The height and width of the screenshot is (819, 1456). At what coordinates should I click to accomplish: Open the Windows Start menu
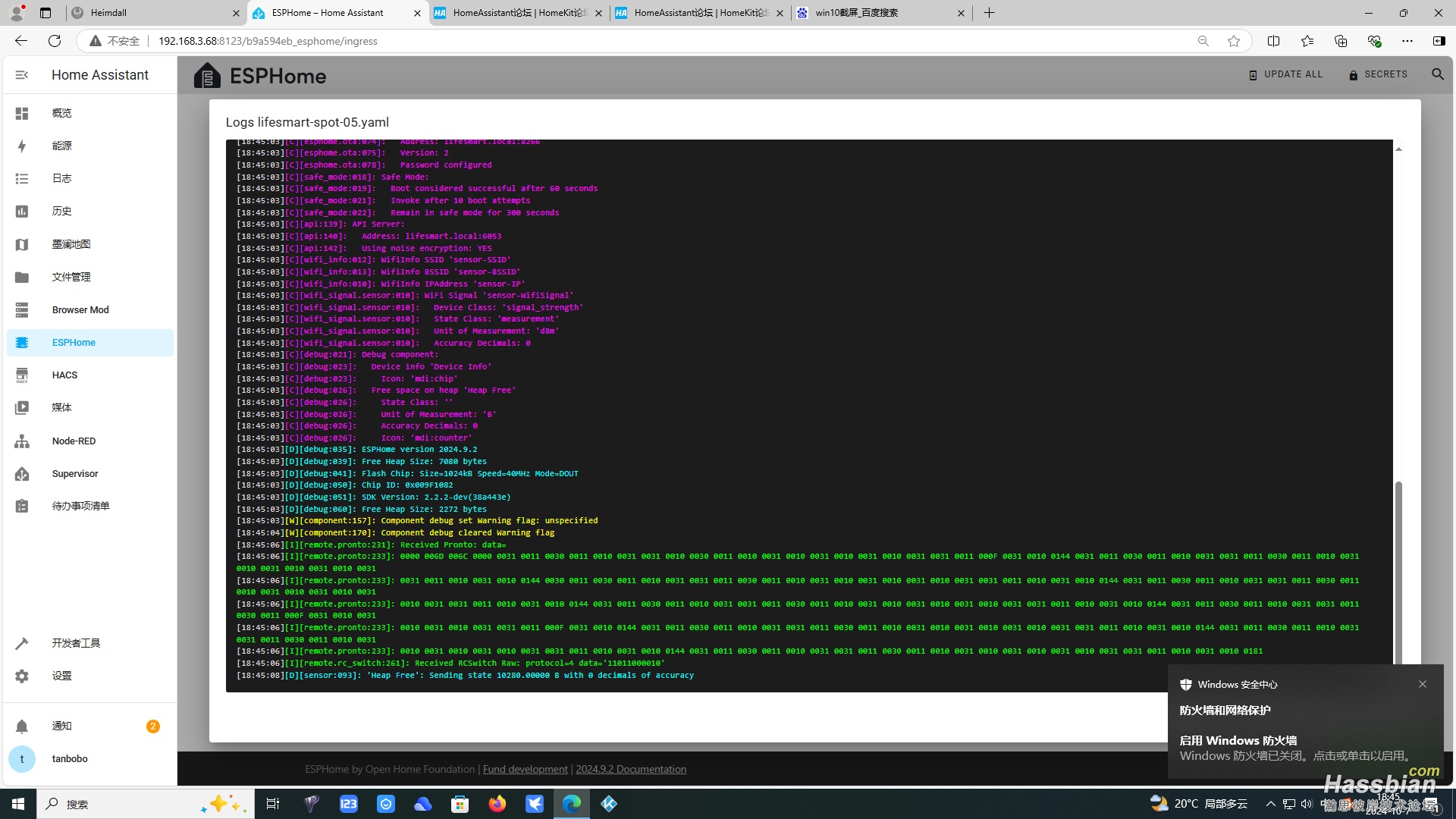pos(18,804)
